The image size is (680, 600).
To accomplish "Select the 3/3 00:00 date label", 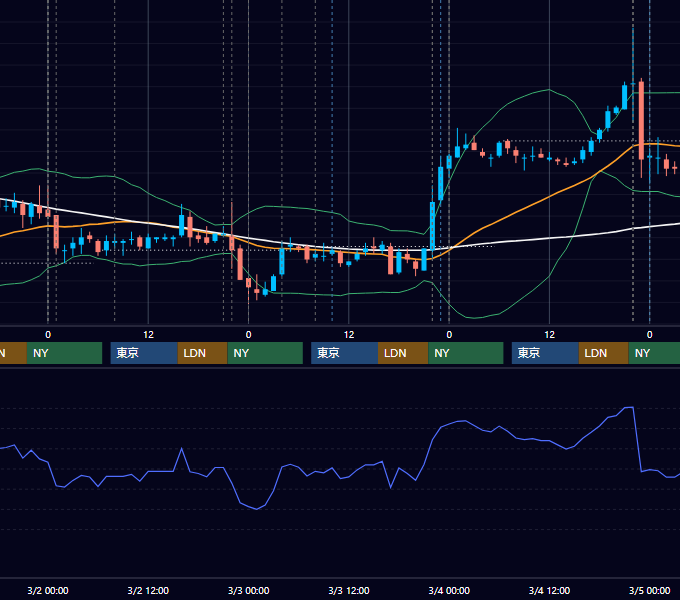I will tap(248, 590).
